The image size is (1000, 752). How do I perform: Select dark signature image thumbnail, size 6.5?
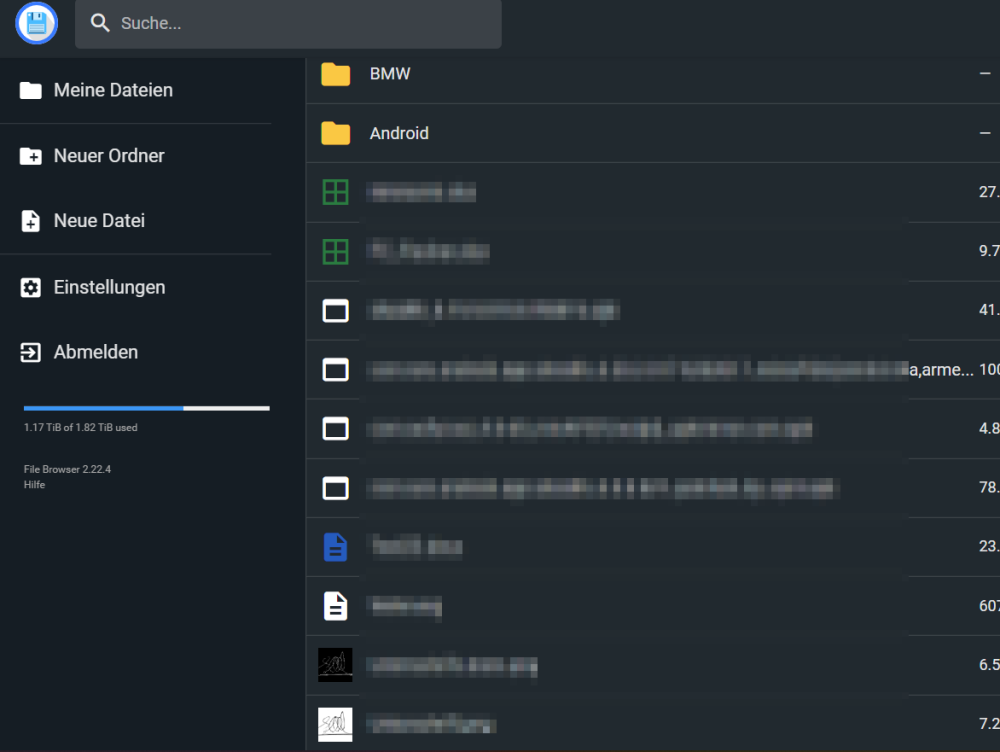tap(335, 665)
